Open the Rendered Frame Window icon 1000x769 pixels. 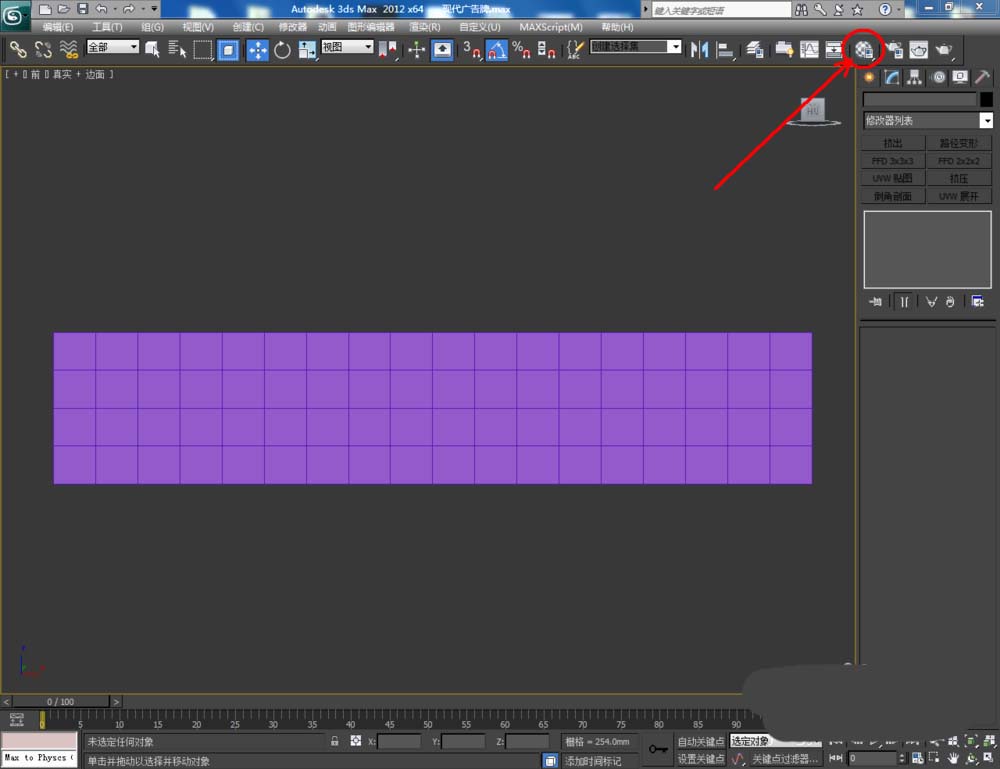click(x=918, y=50)
